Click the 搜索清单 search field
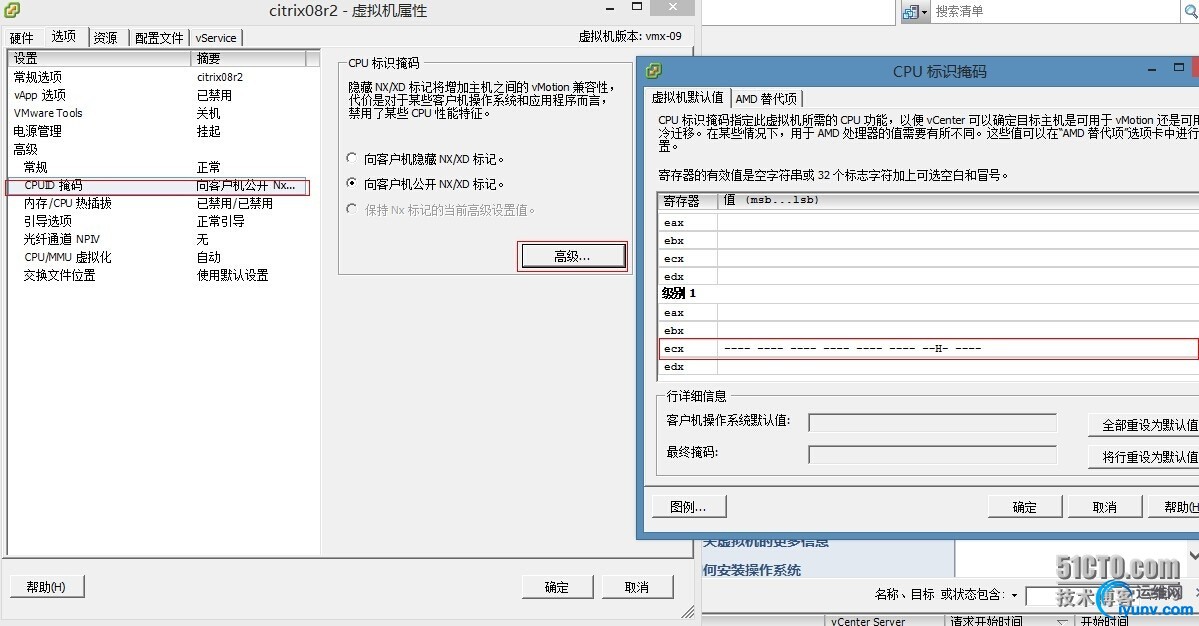 [x=1055, y=11]
